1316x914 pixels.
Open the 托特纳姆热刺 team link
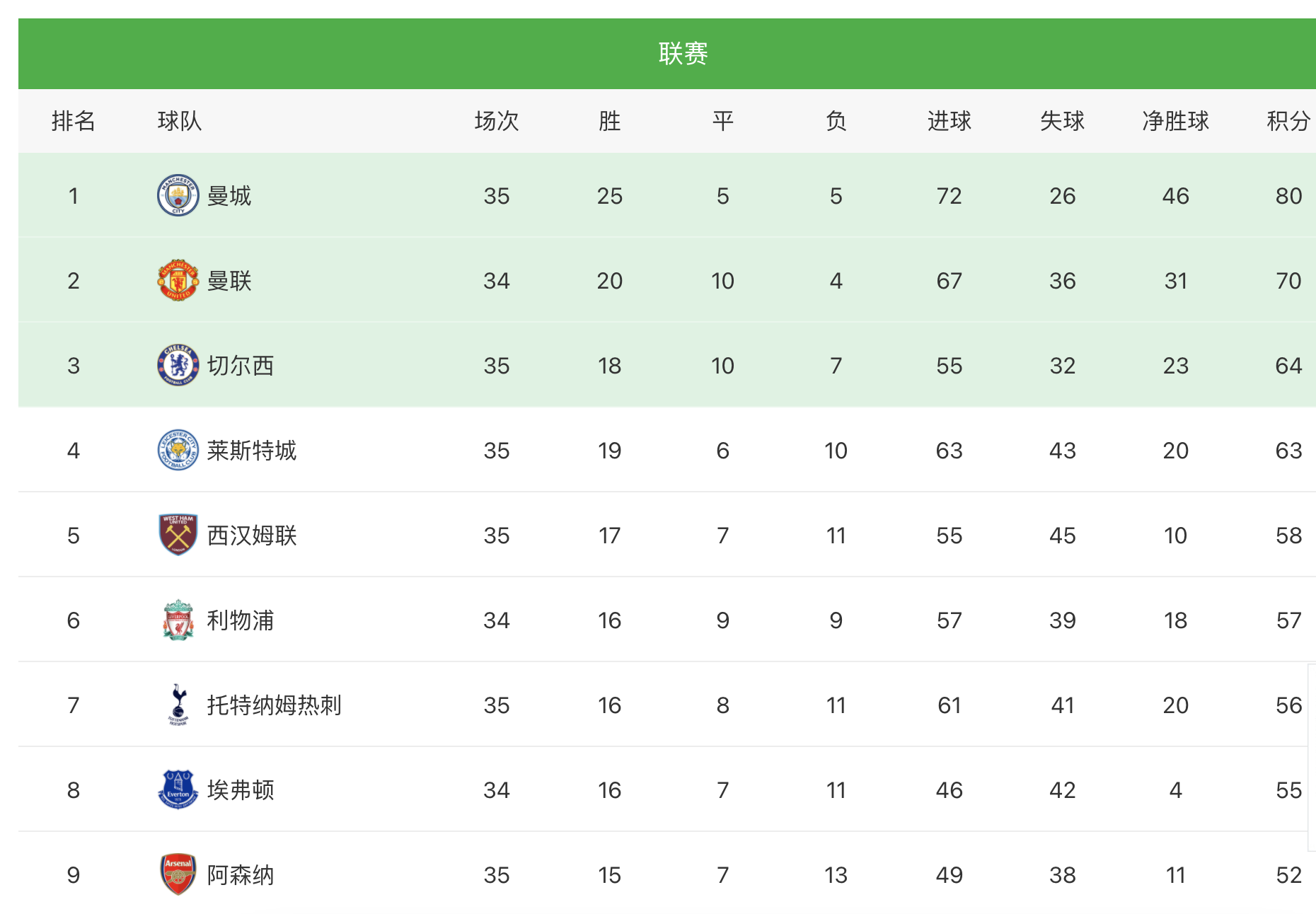pos(274,705)
